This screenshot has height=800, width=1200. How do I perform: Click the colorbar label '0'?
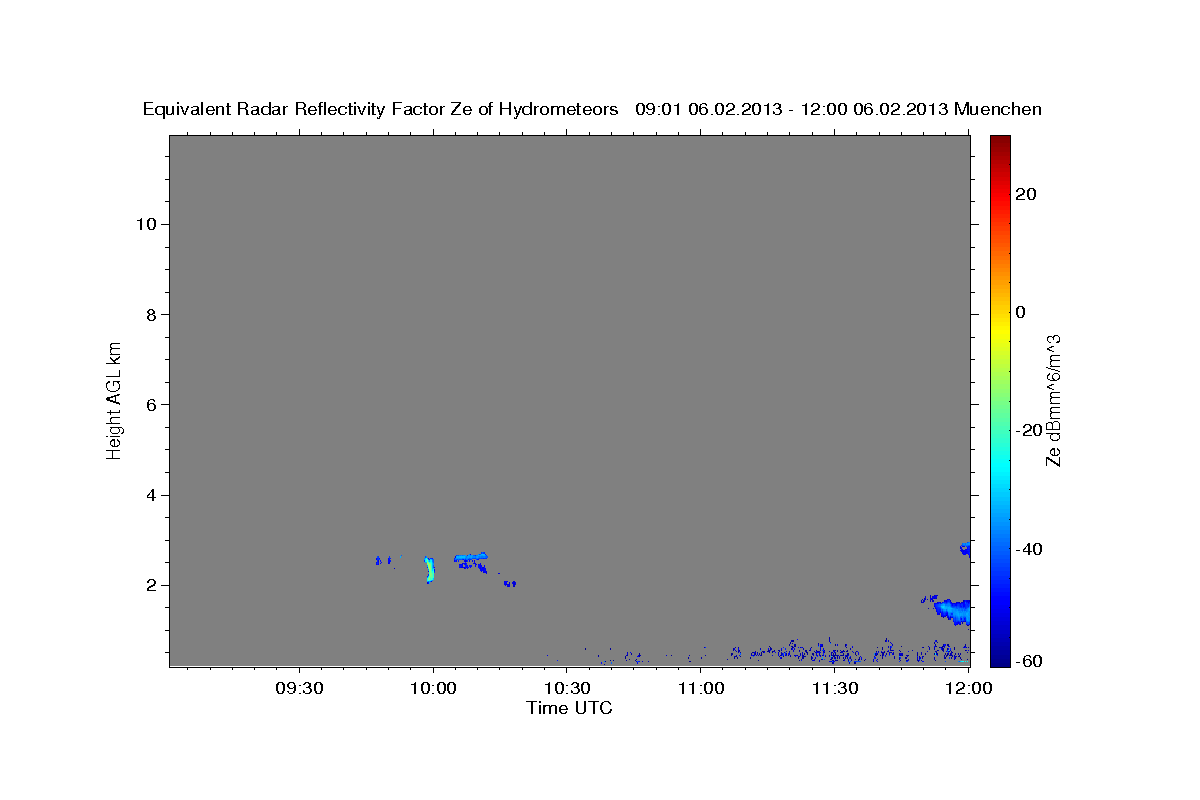click(1021, 312)
